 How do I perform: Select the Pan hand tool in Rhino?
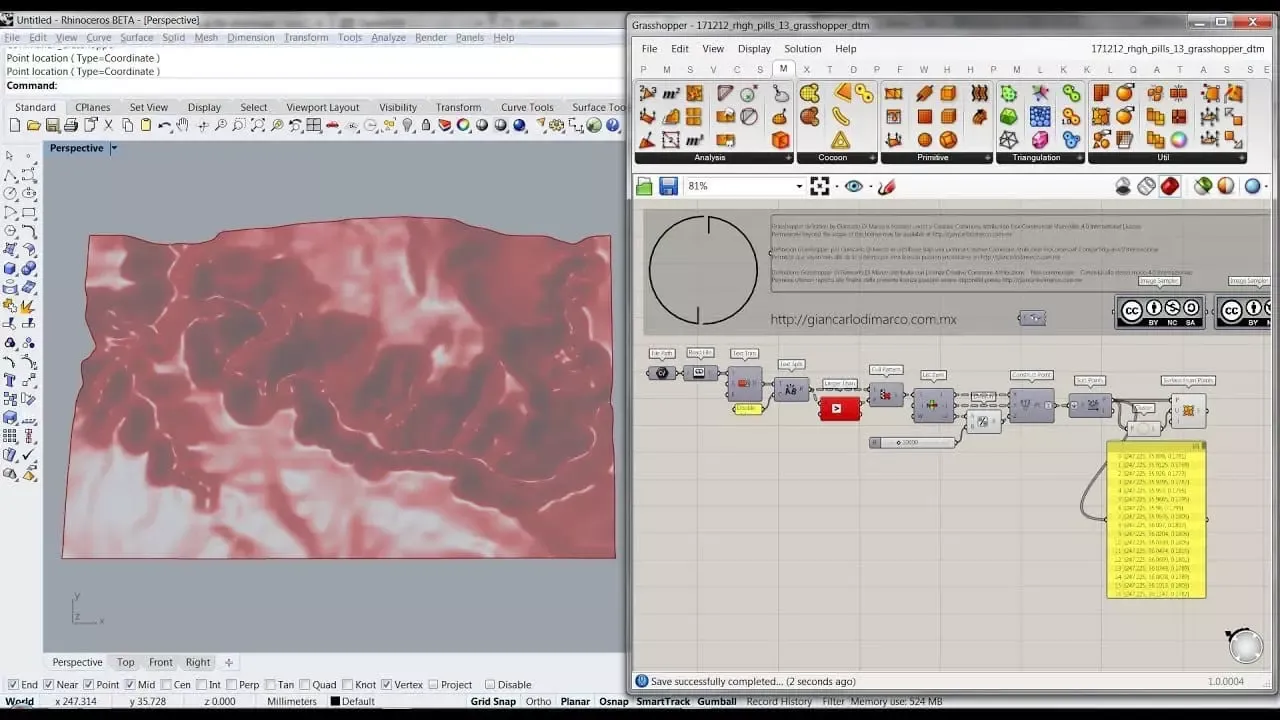click(x=182, y=125)
